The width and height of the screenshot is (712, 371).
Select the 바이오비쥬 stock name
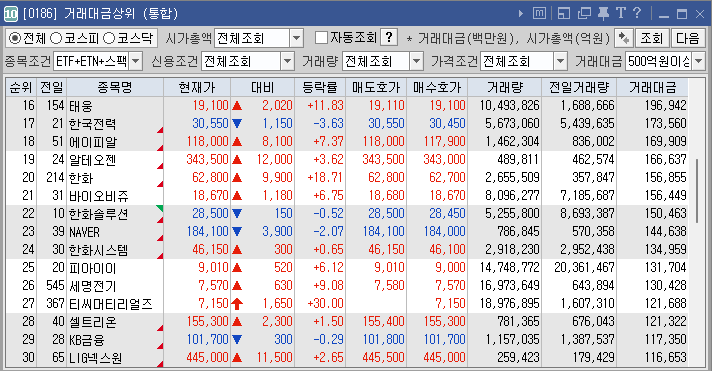pos(99,196)
